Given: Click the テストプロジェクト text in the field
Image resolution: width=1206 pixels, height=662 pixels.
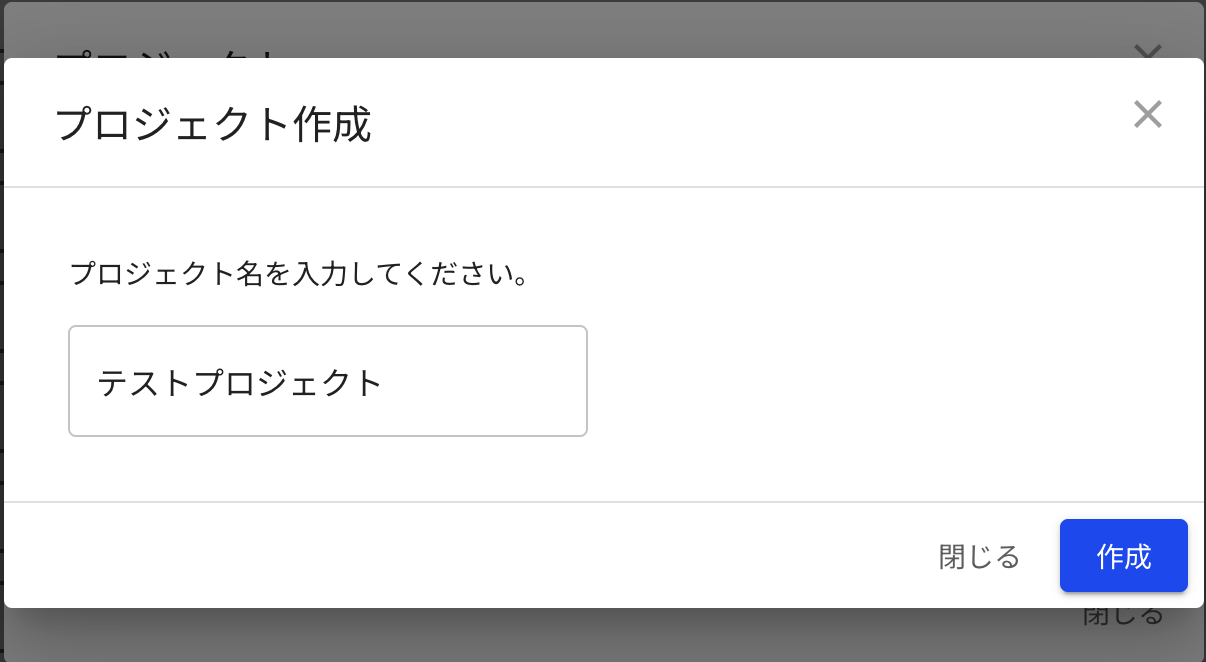Looking at the screenshot, I should coord(241,382).
